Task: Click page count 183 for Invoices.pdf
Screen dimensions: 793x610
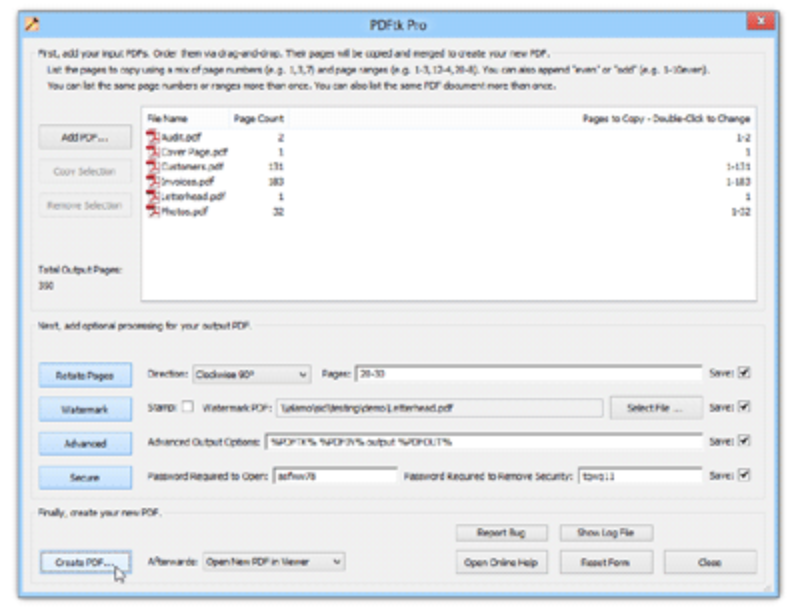Action: pyautogui.click(x=276, y=182)
